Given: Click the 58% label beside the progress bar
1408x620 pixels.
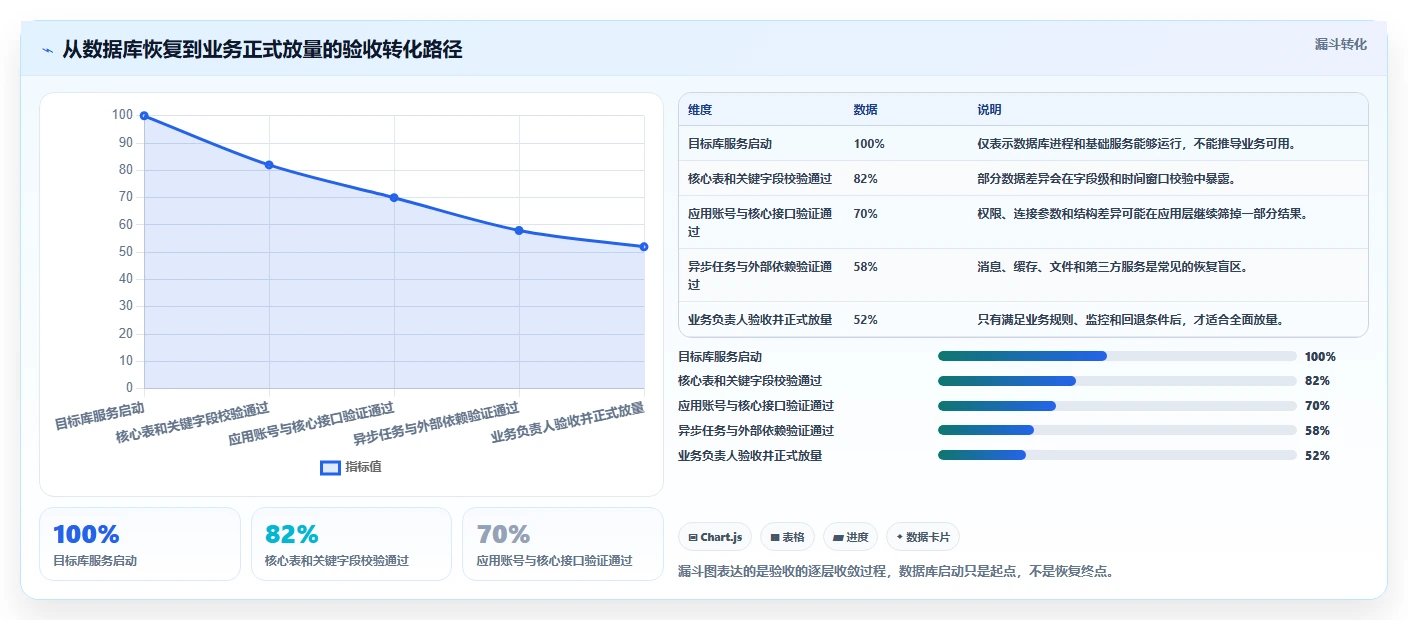Looking at the screenshot, I should 1317,431.
